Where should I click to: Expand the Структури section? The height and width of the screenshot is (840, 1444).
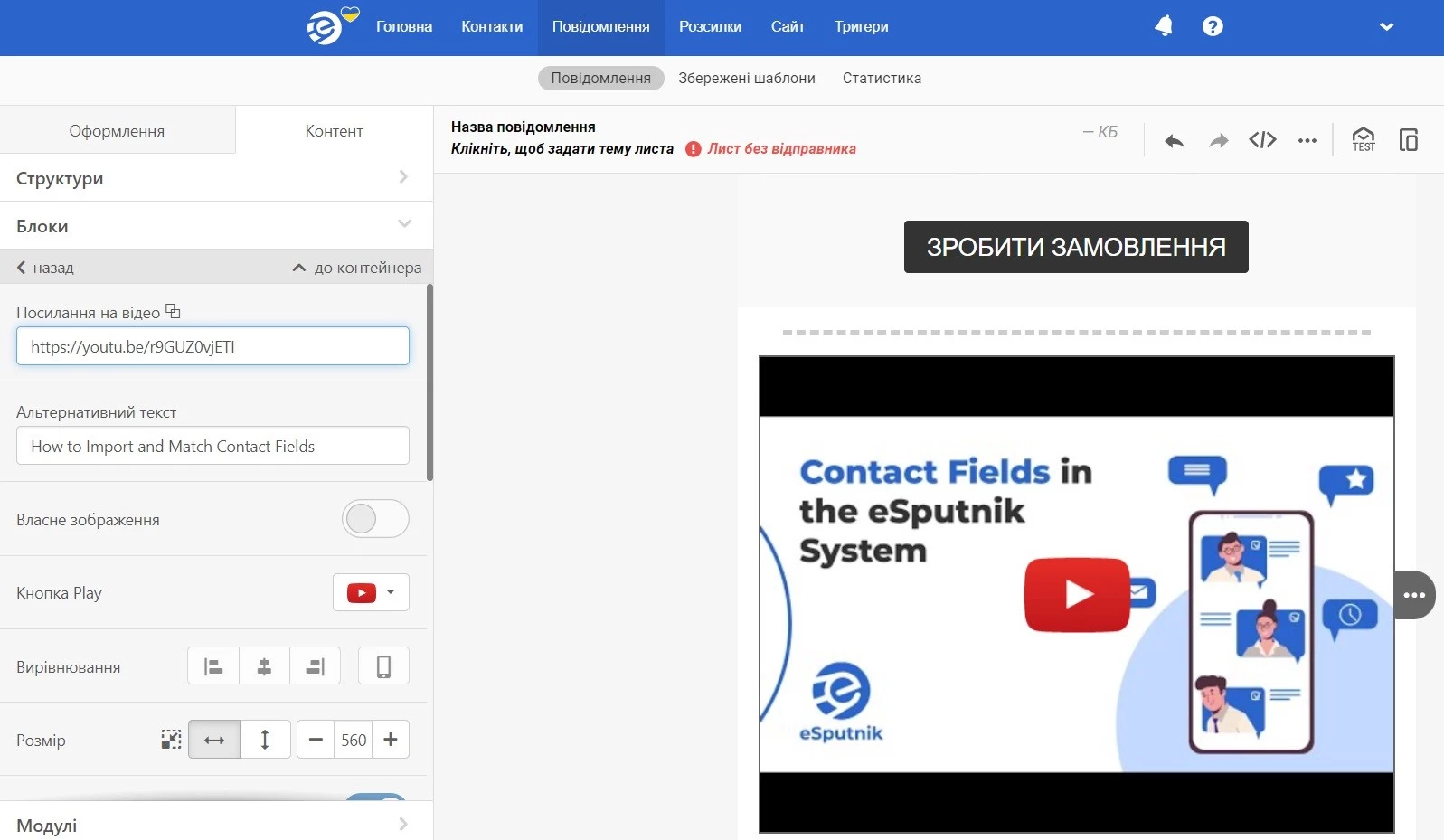pos(216,178)
